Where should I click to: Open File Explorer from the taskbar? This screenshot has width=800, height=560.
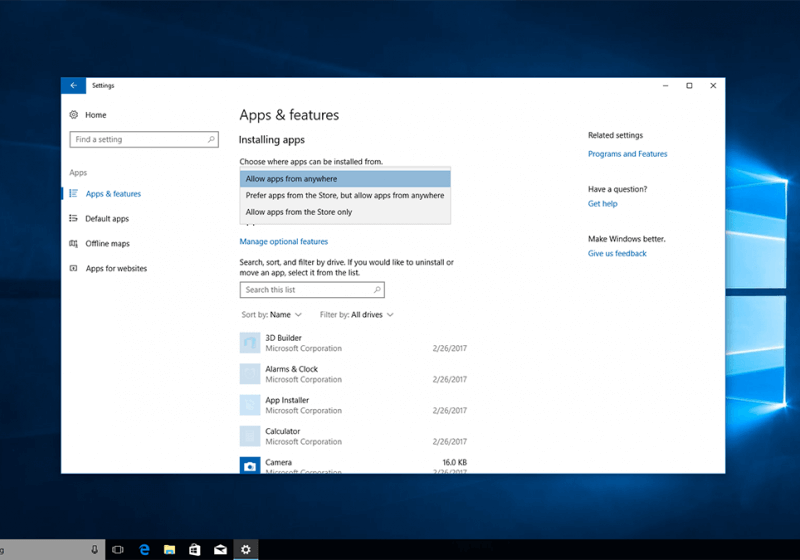(169, 550)
